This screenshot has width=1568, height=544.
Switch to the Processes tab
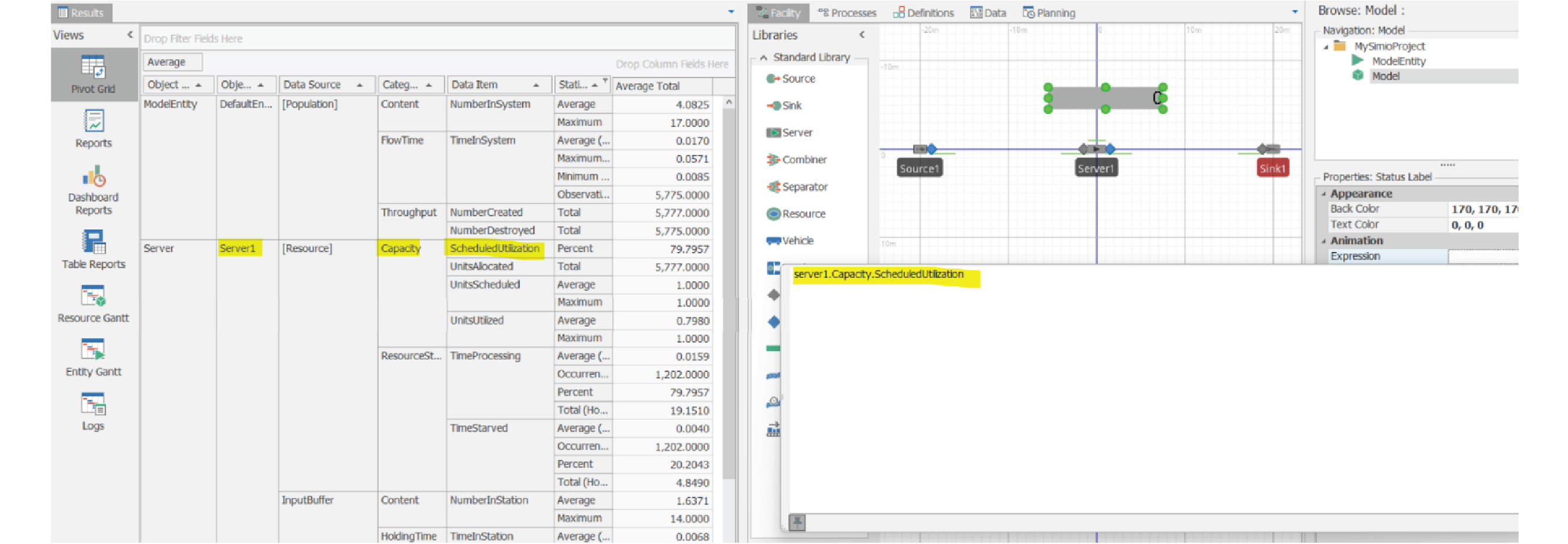click(847, 13)
